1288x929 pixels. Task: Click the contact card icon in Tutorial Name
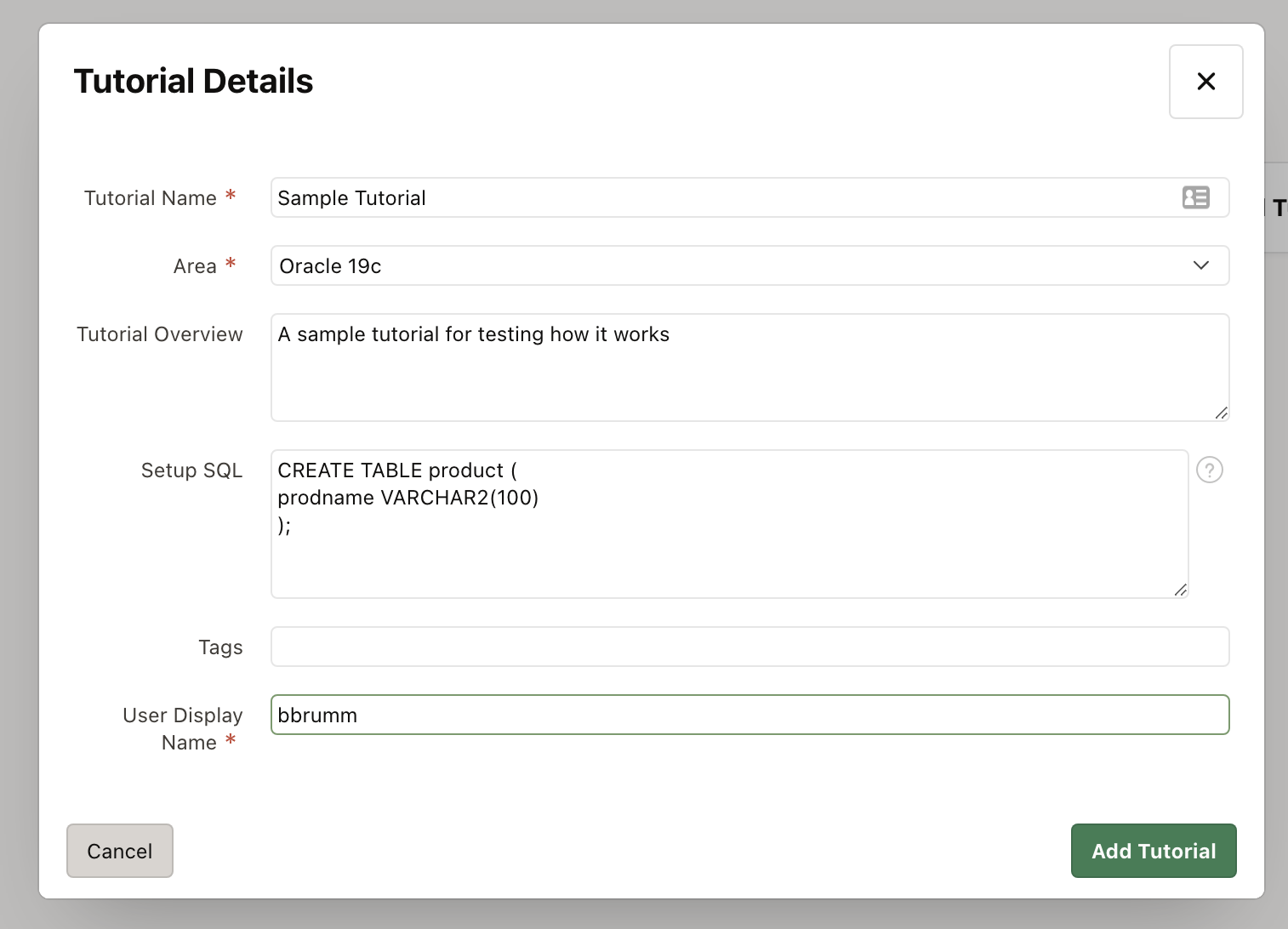[1195, 197]
